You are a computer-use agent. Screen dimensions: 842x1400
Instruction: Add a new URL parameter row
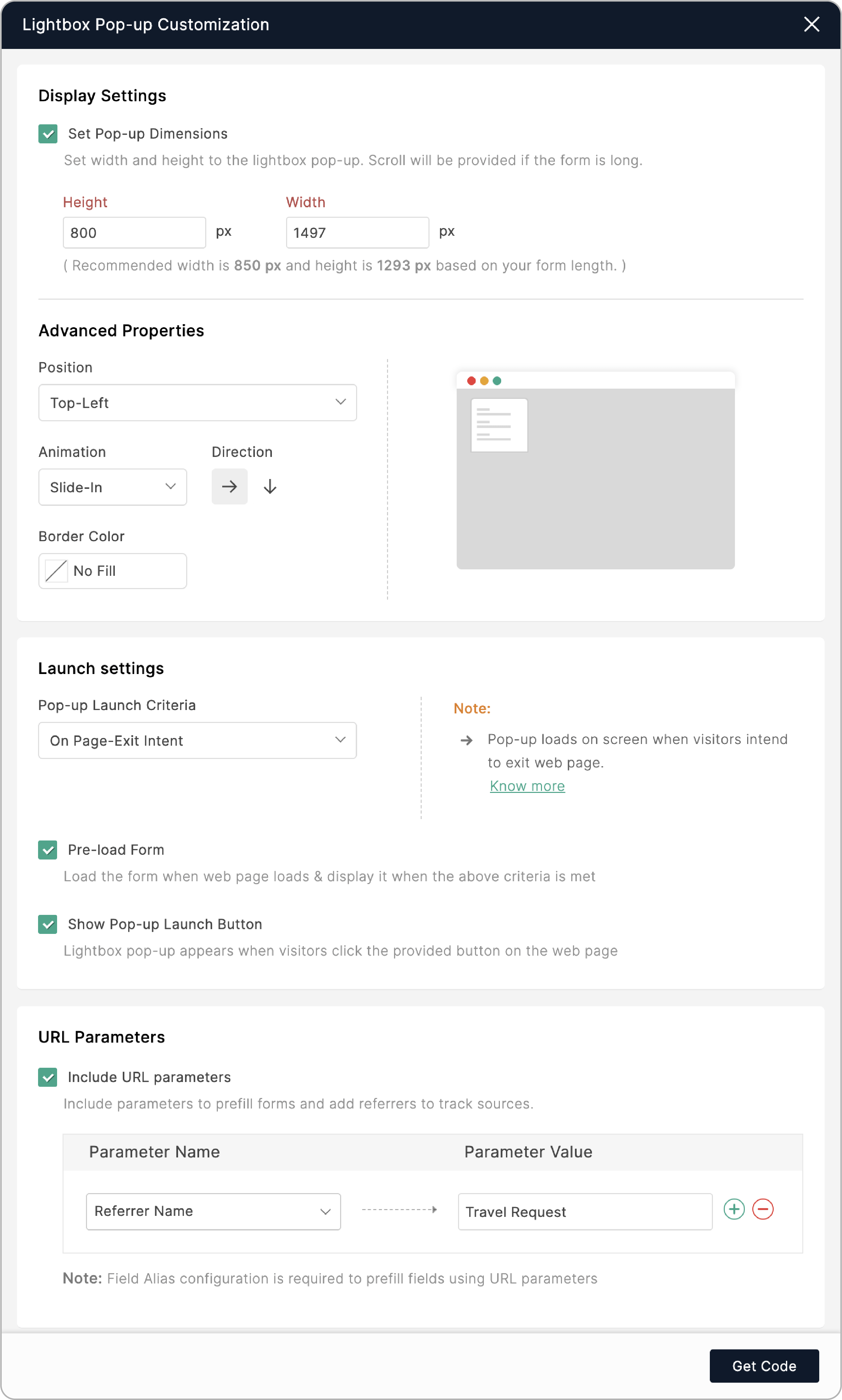[x=734, y=1209]
